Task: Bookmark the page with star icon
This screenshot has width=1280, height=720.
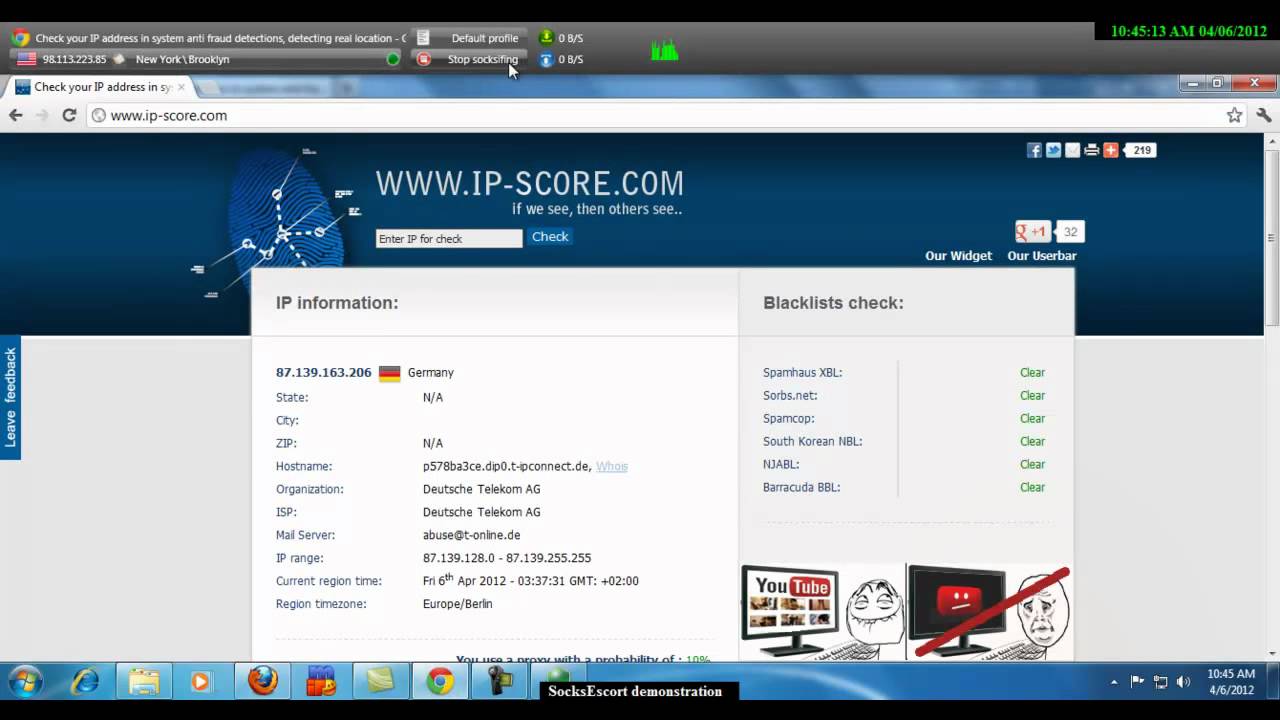Action: point(1235,115)
